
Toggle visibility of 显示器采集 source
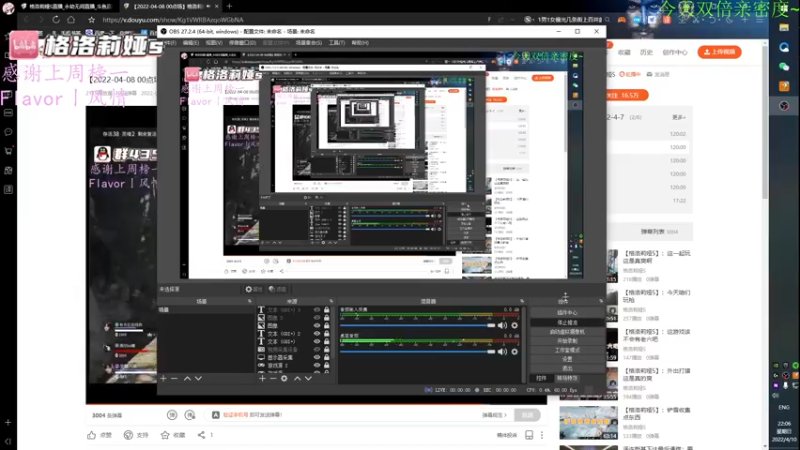click(317, 357)
